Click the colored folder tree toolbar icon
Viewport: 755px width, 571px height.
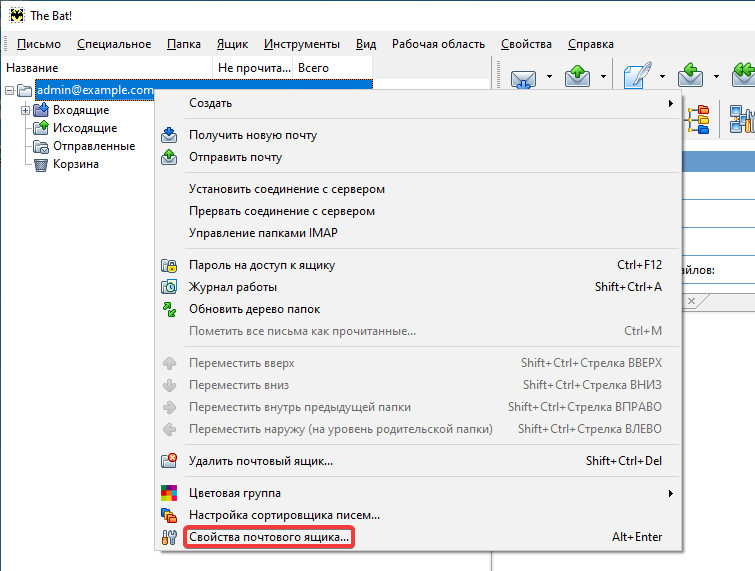click(x=699, y=119)
